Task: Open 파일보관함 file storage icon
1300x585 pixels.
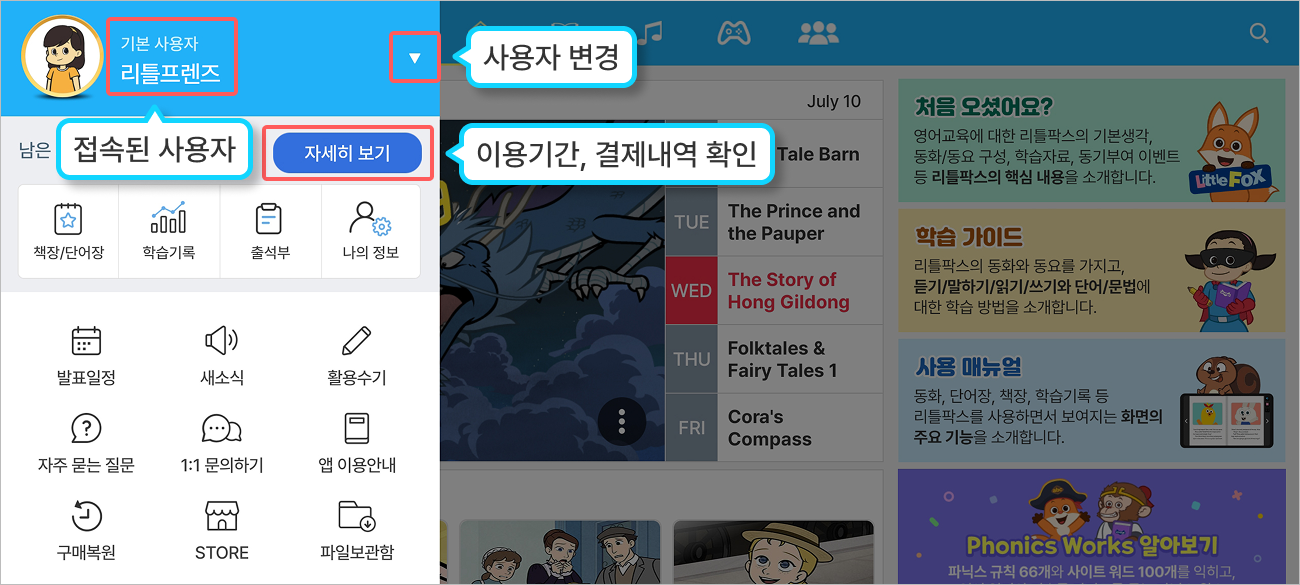Action: 356,516
